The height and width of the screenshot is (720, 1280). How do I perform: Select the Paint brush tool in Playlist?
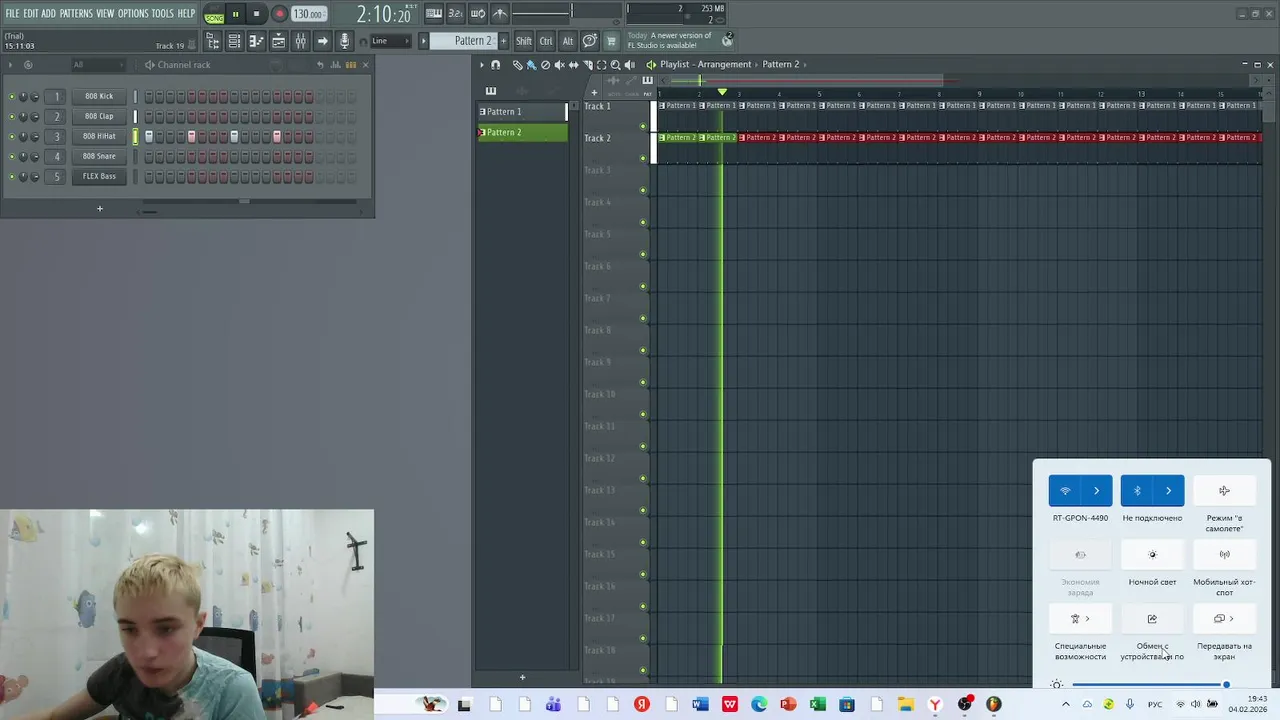click(x=531, y=64)
